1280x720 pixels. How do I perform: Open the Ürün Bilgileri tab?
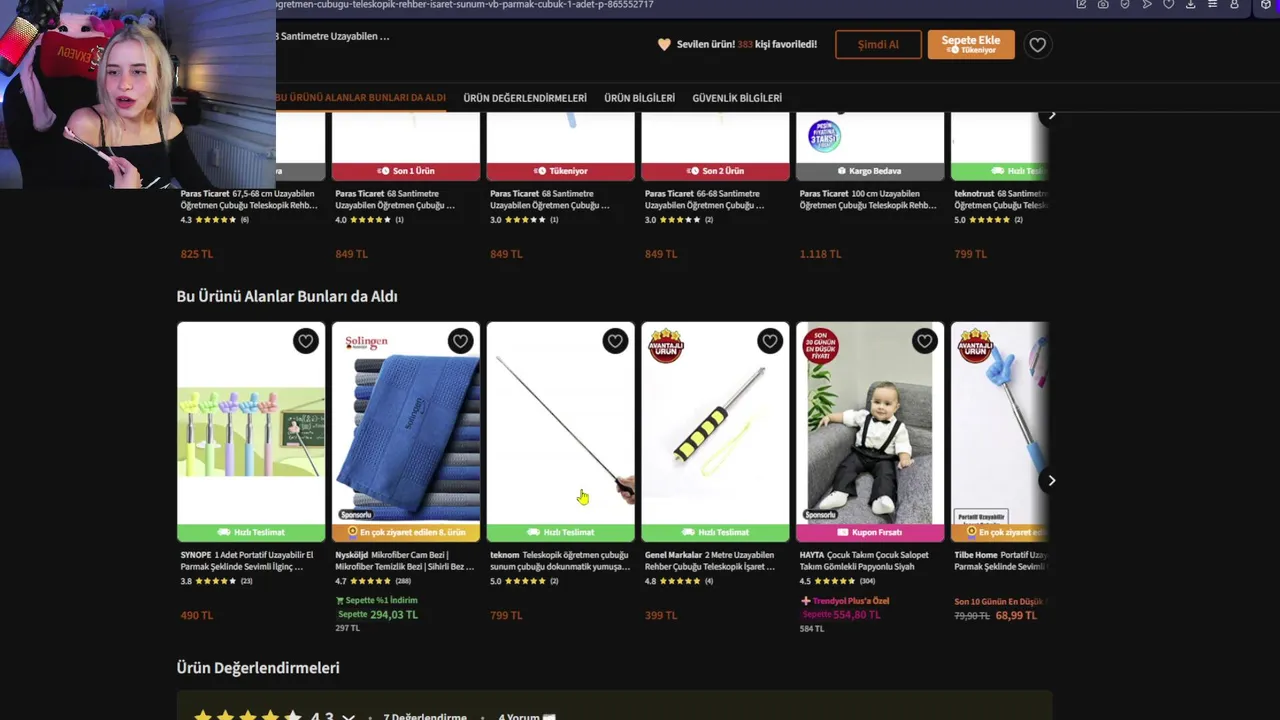[x=639, y=98]
